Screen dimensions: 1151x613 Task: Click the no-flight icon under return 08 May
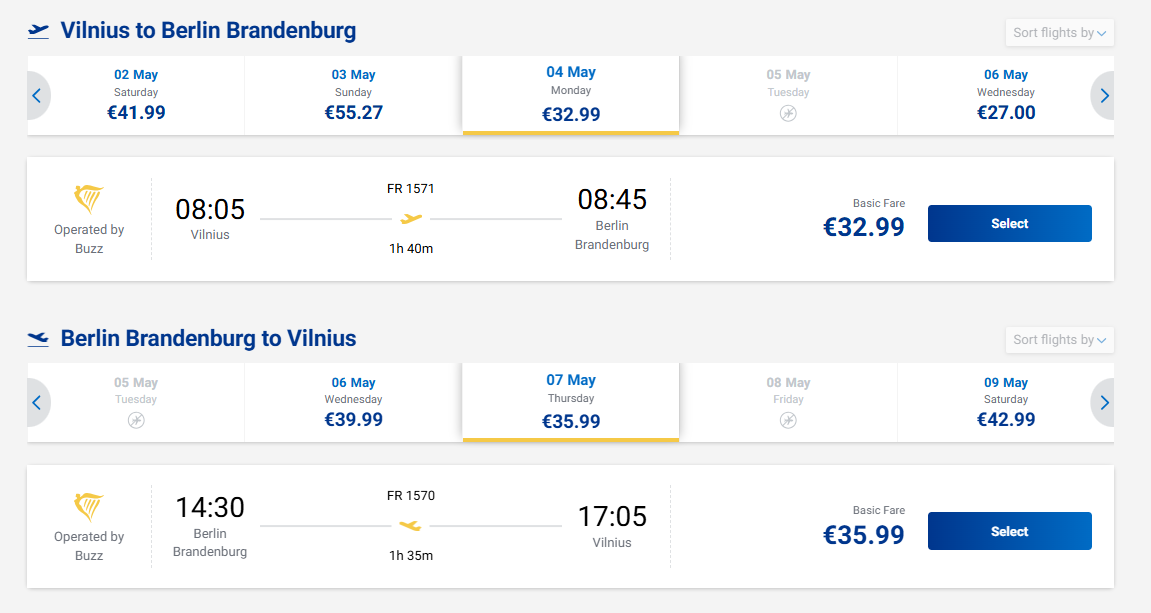click(788, 420)
